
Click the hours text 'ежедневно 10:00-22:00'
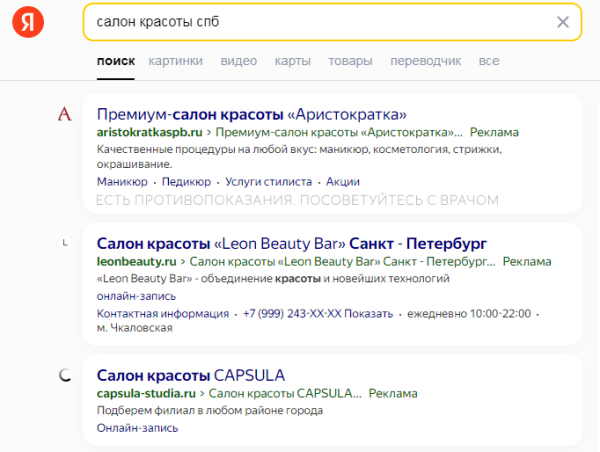(x=469, y=313)
